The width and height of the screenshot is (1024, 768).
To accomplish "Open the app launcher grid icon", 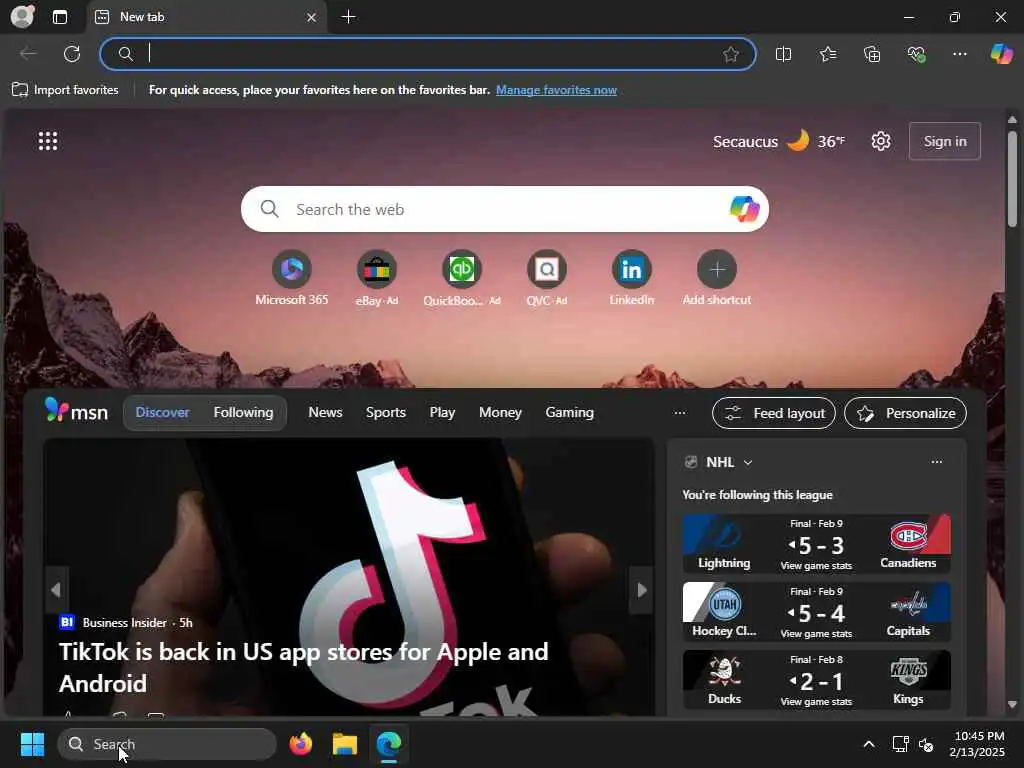I will point(48,141).
